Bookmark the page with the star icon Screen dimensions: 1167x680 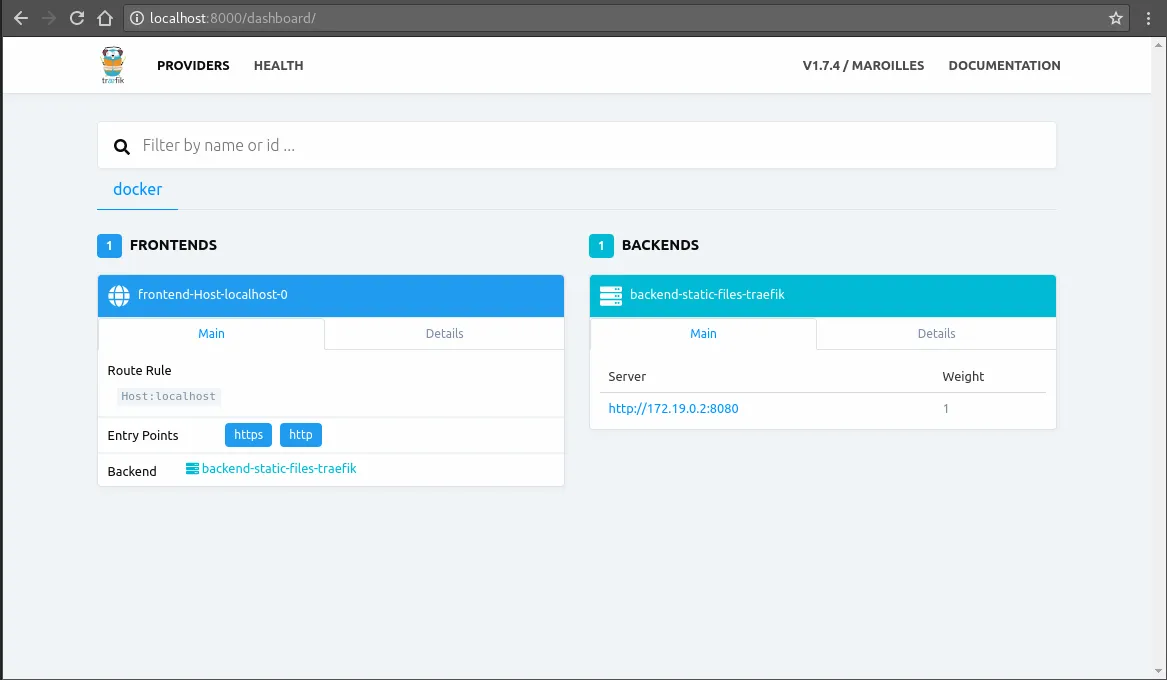point(1115,17)
